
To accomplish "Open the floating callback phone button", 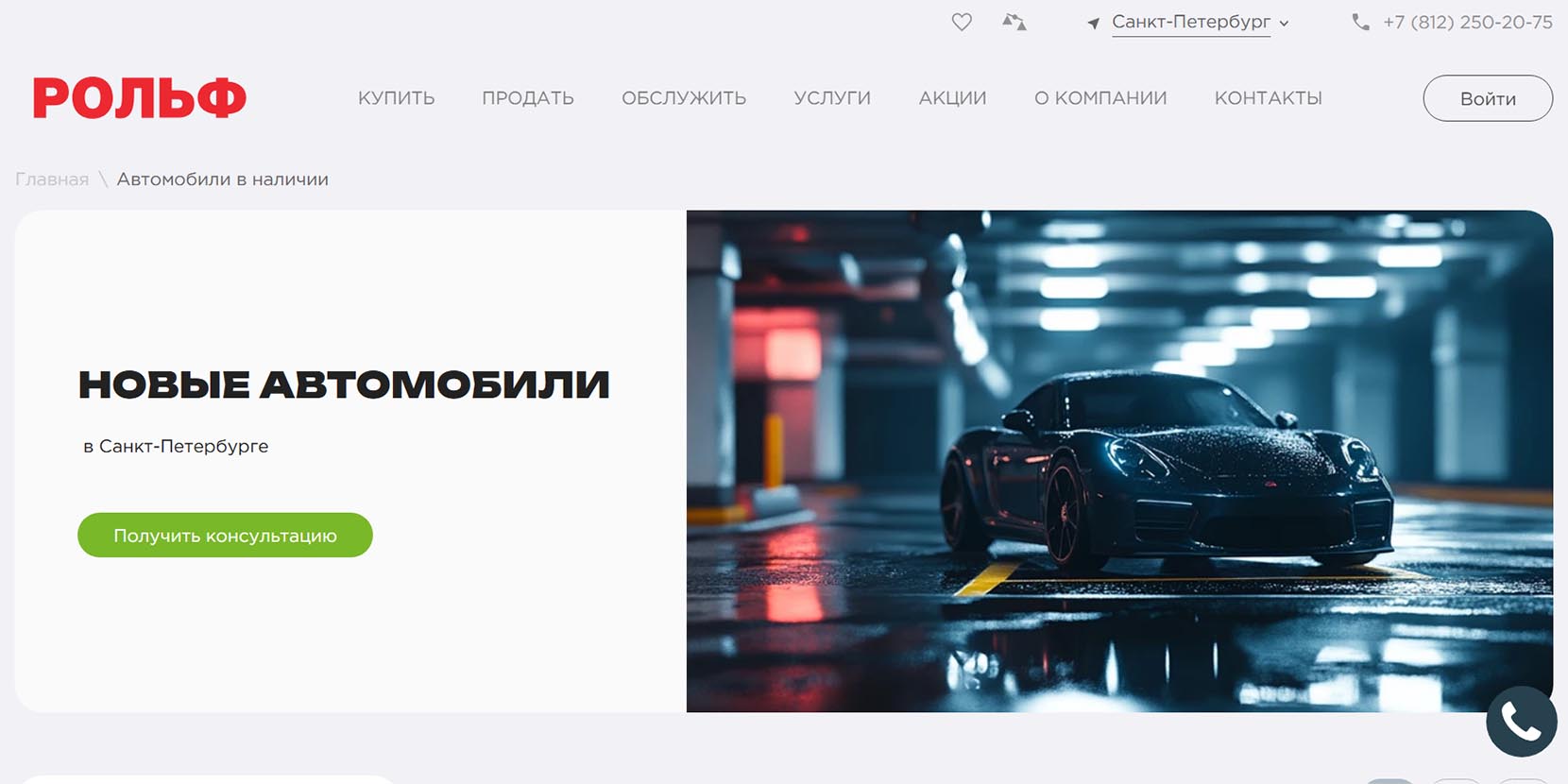I will point(1521,722).
